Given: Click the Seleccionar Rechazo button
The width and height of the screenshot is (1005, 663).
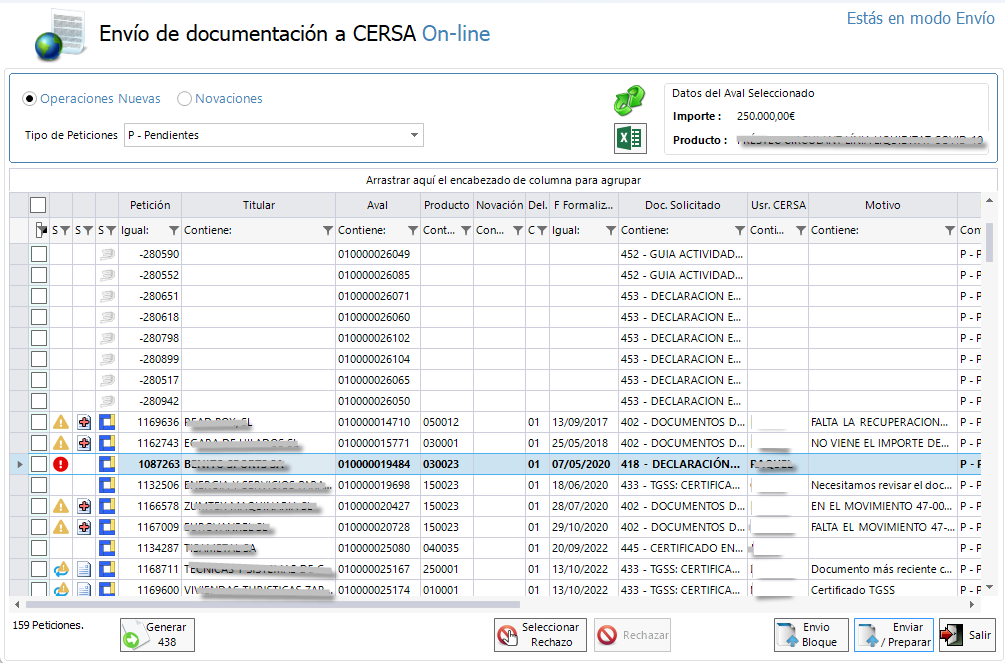Looking at the screenshot, I should click(541, 635).
